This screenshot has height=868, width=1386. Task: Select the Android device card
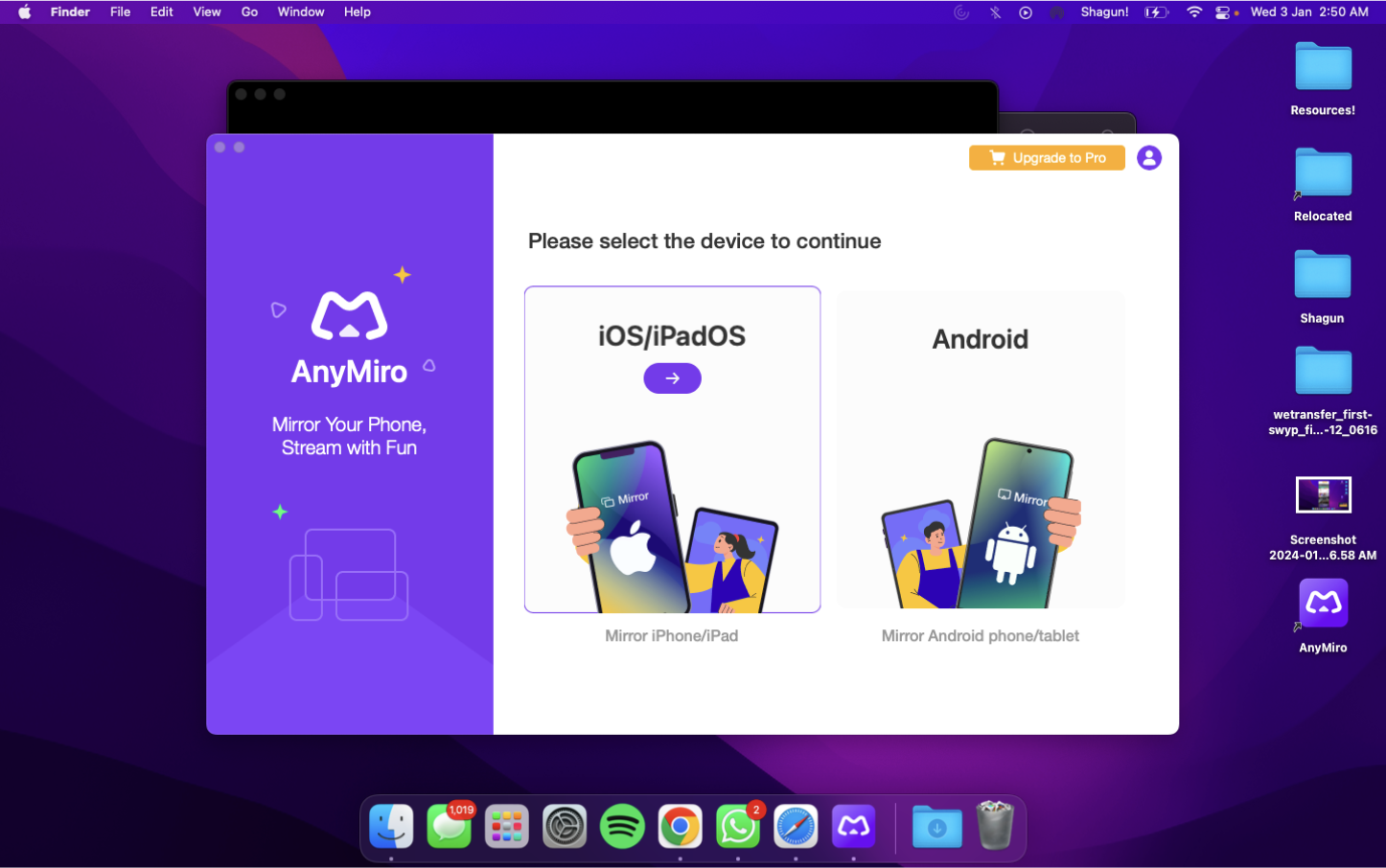point(981,449)
